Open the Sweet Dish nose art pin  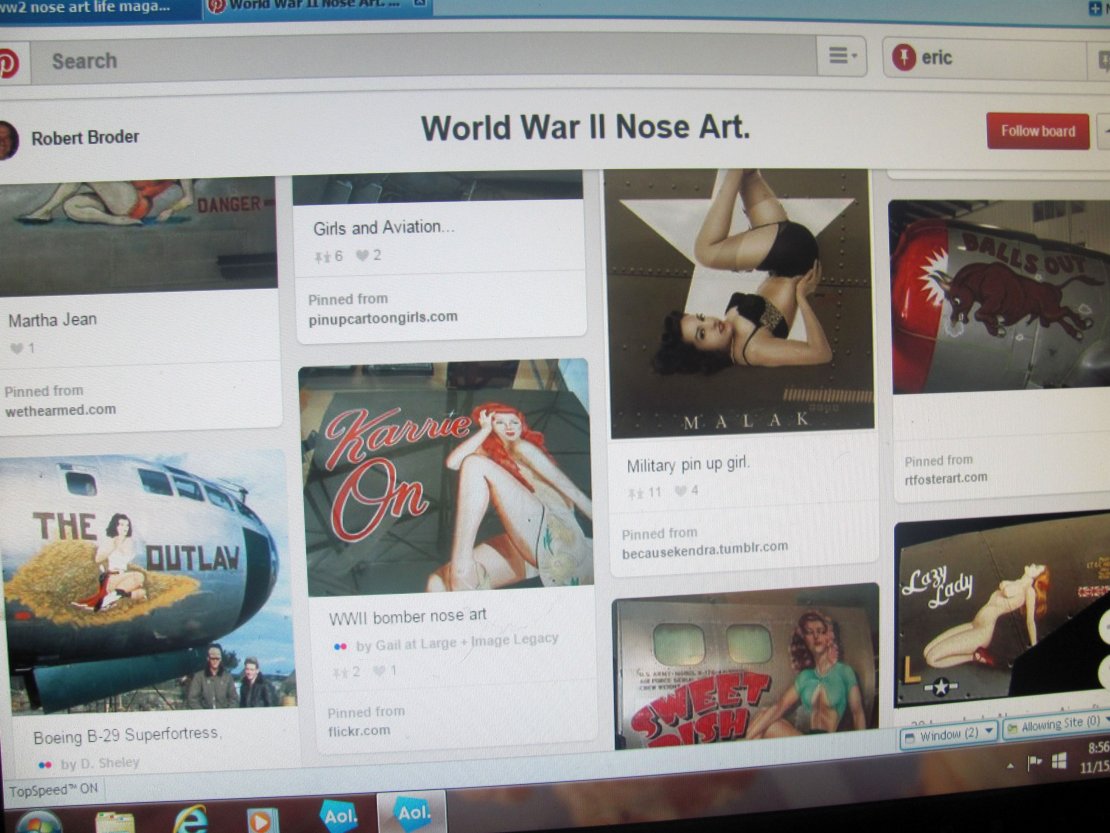point(747,667)
